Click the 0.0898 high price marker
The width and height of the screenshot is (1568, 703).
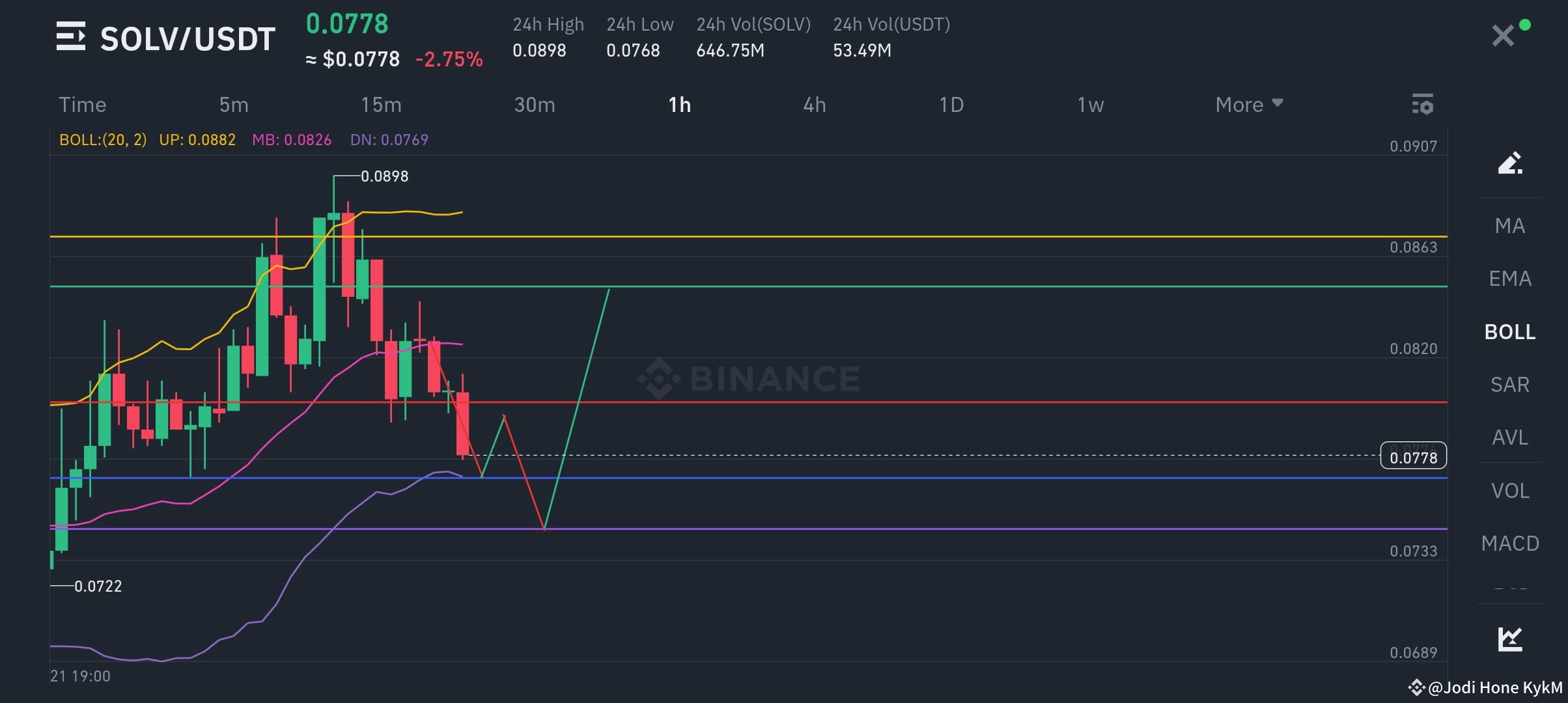[x=384, y=176]
